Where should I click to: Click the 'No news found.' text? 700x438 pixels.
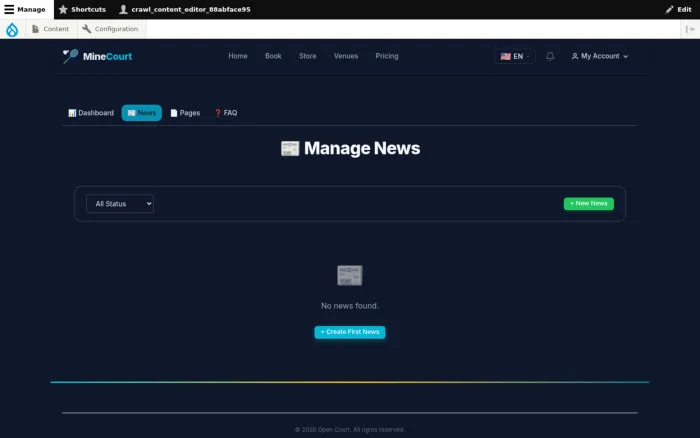(350, 306)
